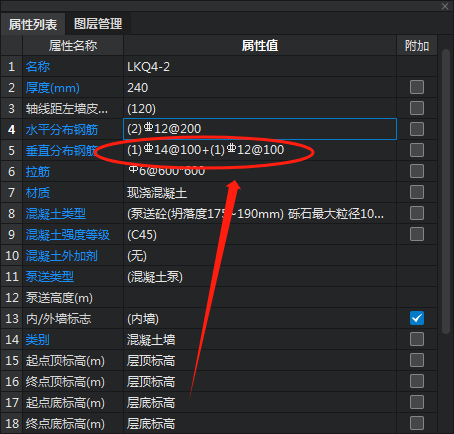Viewport: 454px width, 434px height.
Task: Select the name value LKQ4-2
Action: (x=260, y=67)
